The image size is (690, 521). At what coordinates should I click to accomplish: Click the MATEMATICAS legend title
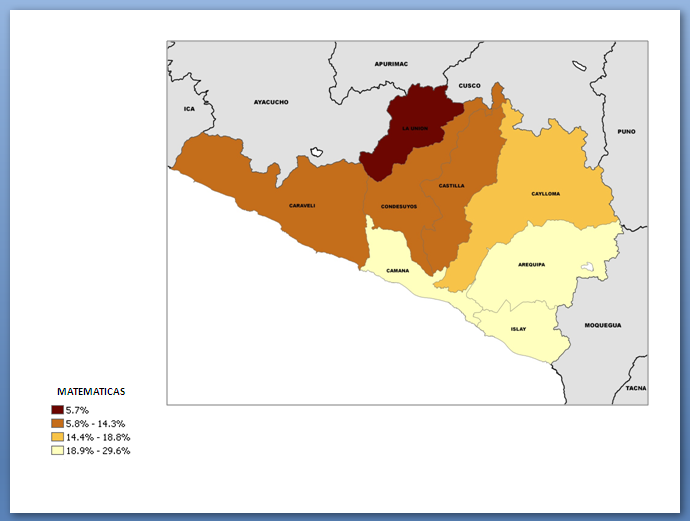(91, 392)
